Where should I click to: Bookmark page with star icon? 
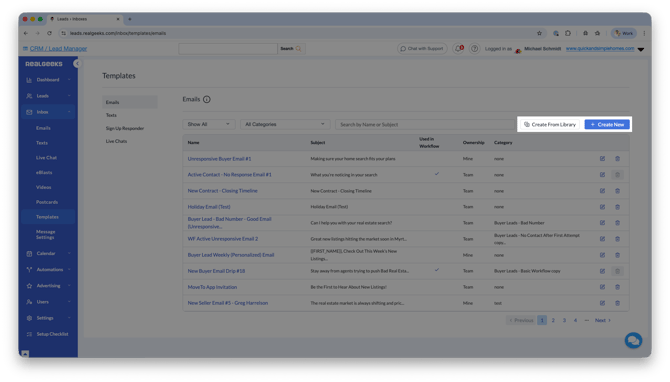point(539,33)
